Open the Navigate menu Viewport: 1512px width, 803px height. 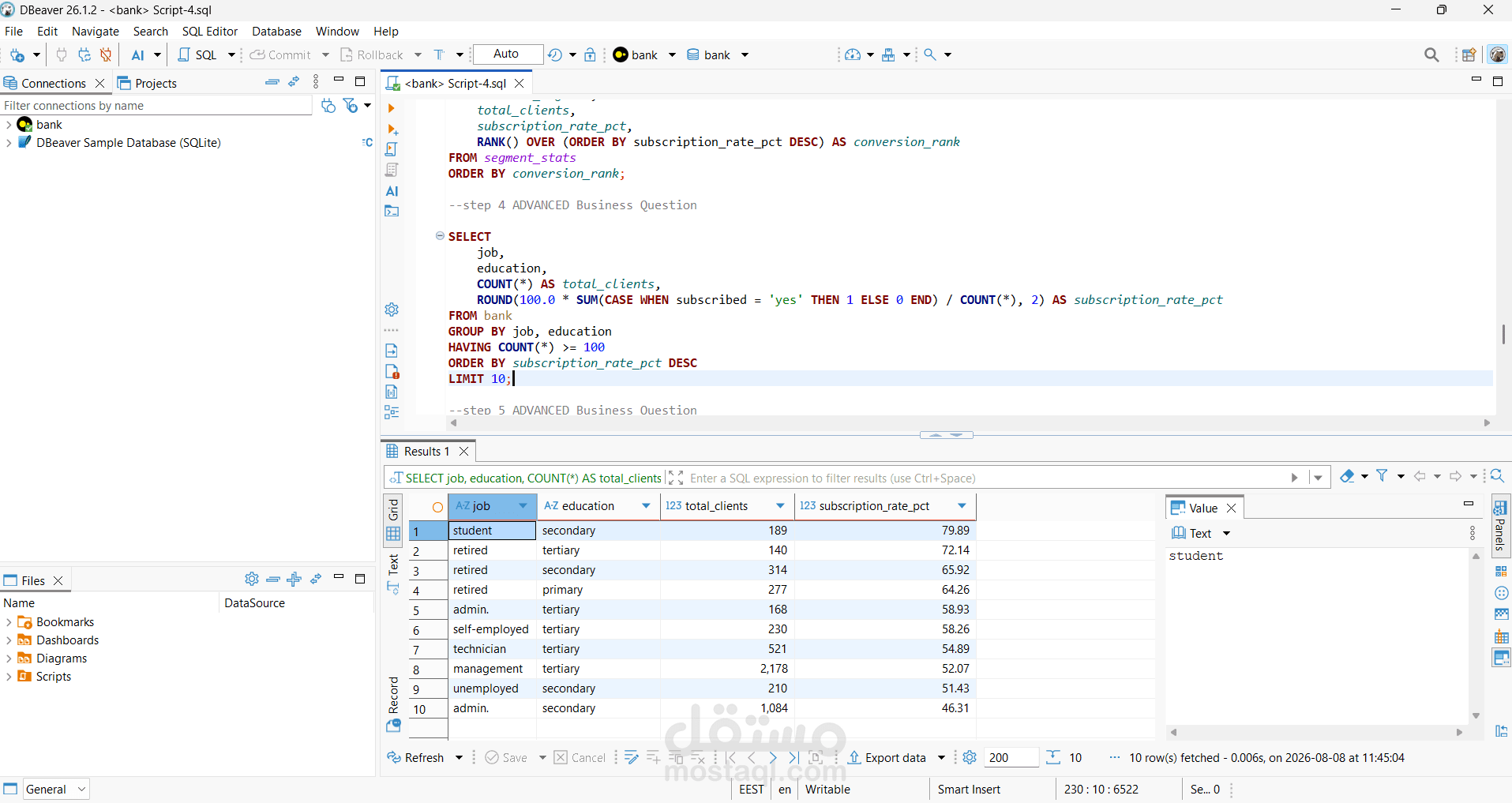tap(96, 32)
